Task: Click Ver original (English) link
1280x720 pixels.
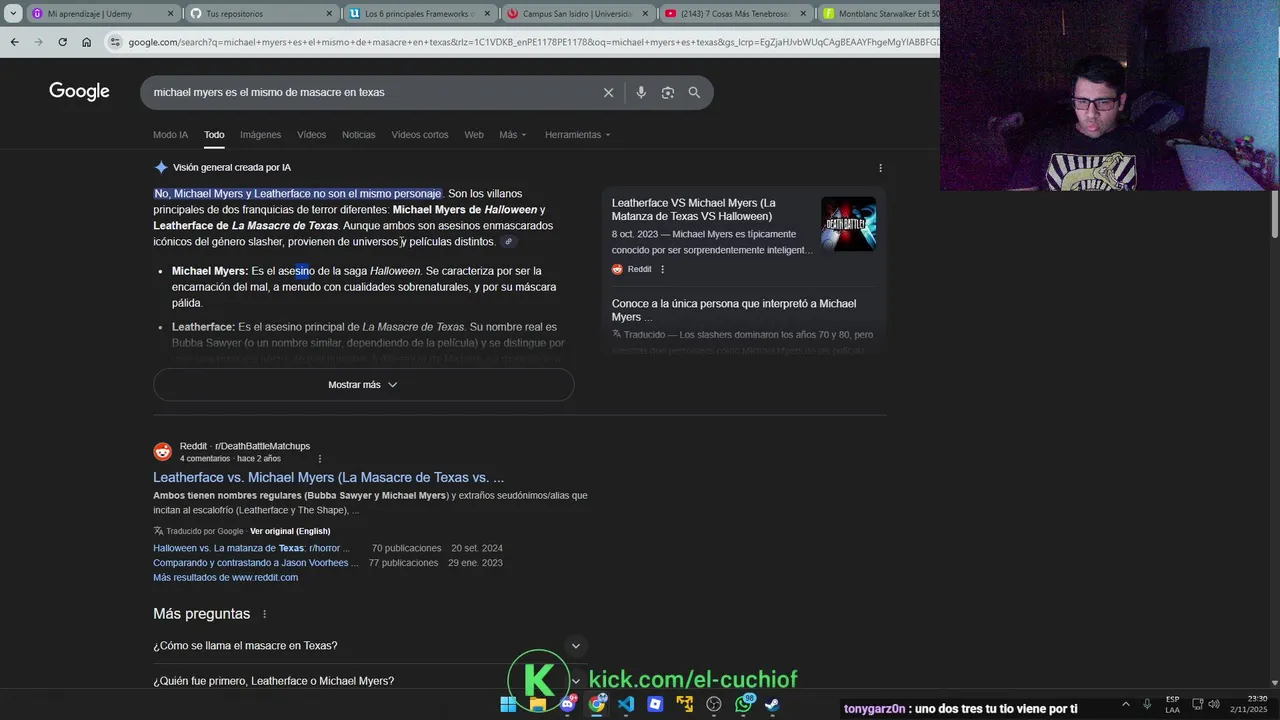Action: pyautogui.click(x=290, y=531)
